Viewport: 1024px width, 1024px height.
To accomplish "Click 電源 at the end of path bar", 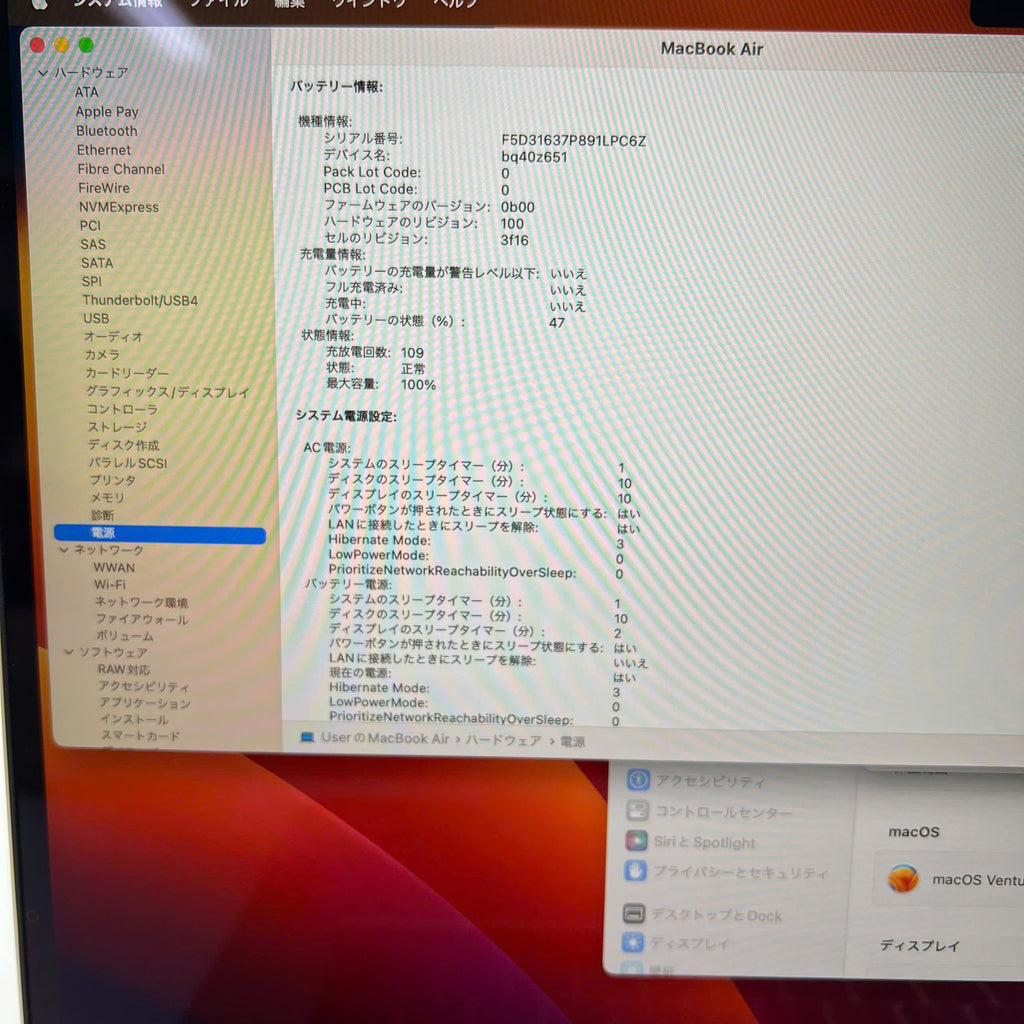I will coord(573,741).
